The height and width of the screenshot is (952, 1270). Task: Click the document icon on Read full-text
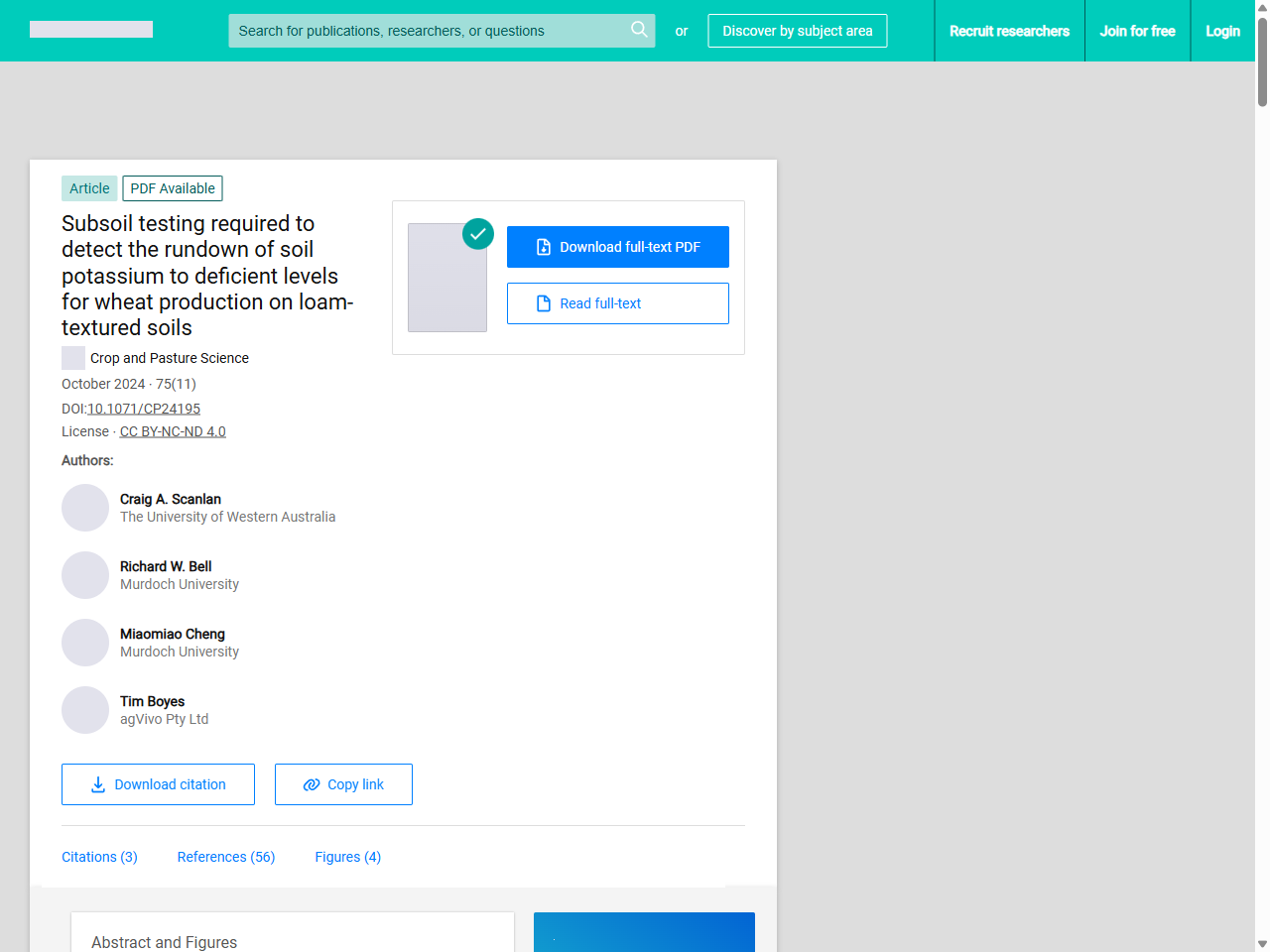[x=545, y=302]
